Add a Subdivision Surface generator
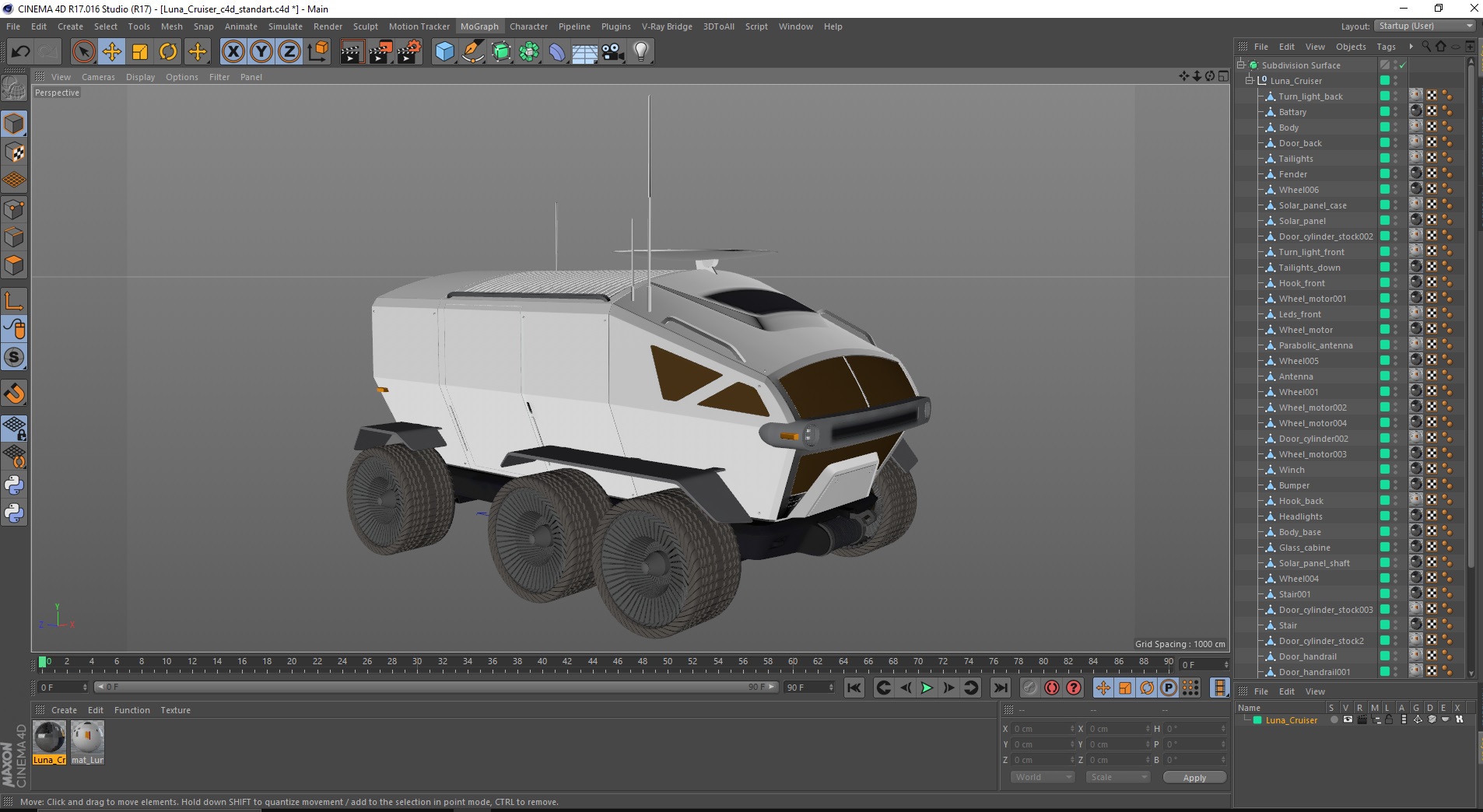Viewport: 1483px width, 812px height. pyautogui.click(x=501, y=52)
